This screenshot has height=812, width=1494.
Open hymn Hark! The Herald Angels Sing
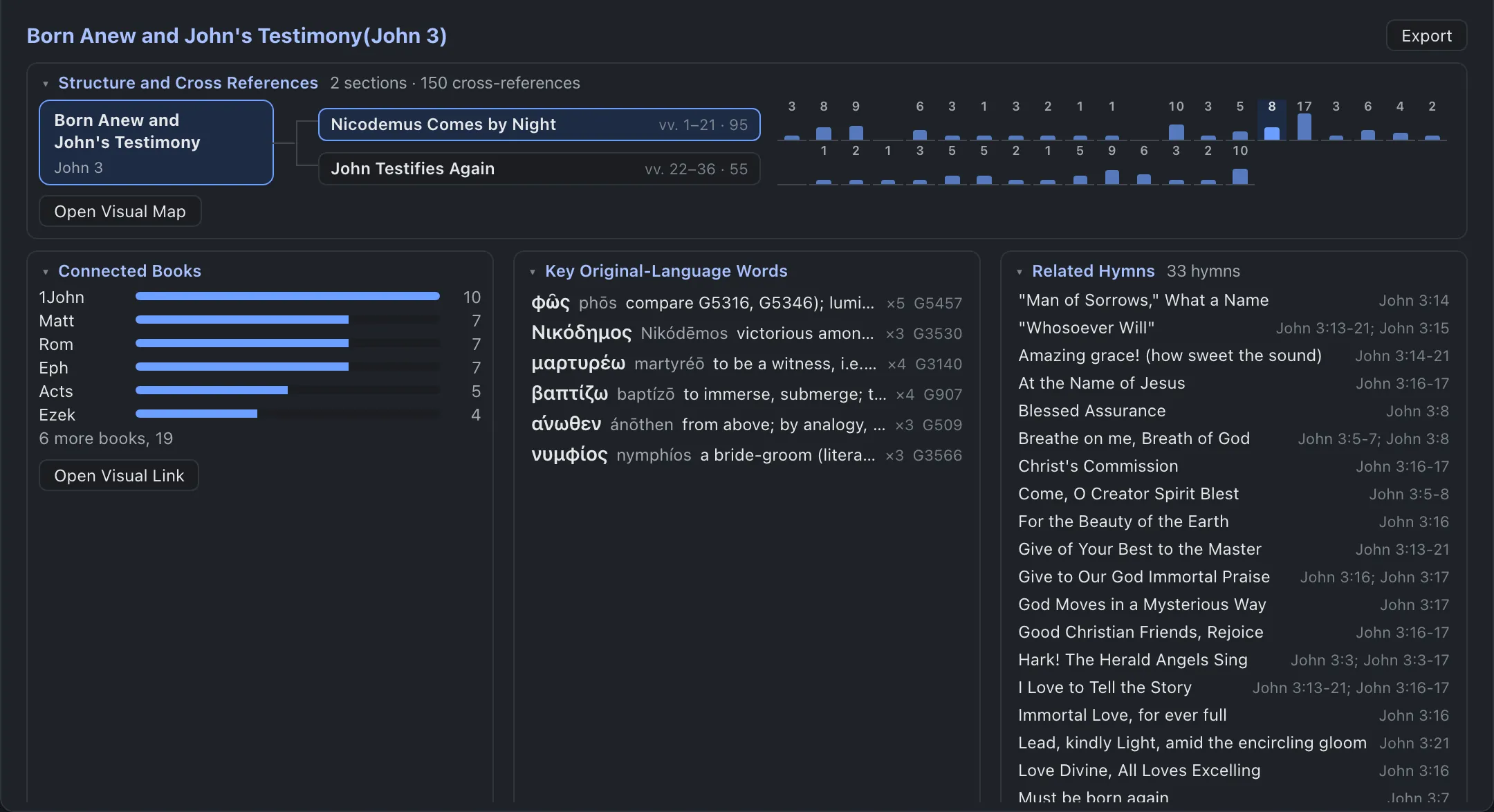click(x=1233, y=660)
